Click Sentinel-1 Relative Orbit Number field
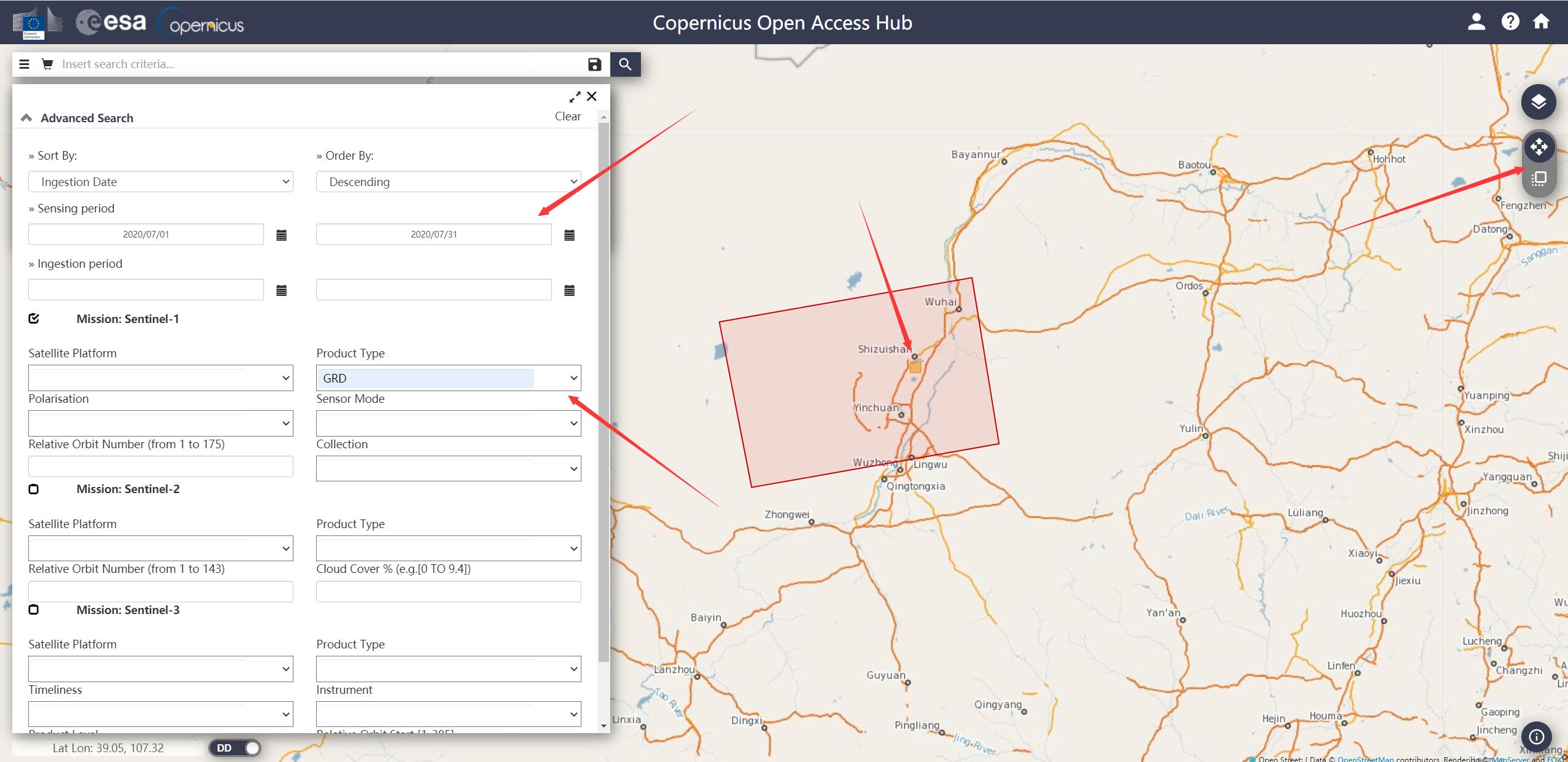This screenshot has width=1568, height=762. tap(161, 466)
